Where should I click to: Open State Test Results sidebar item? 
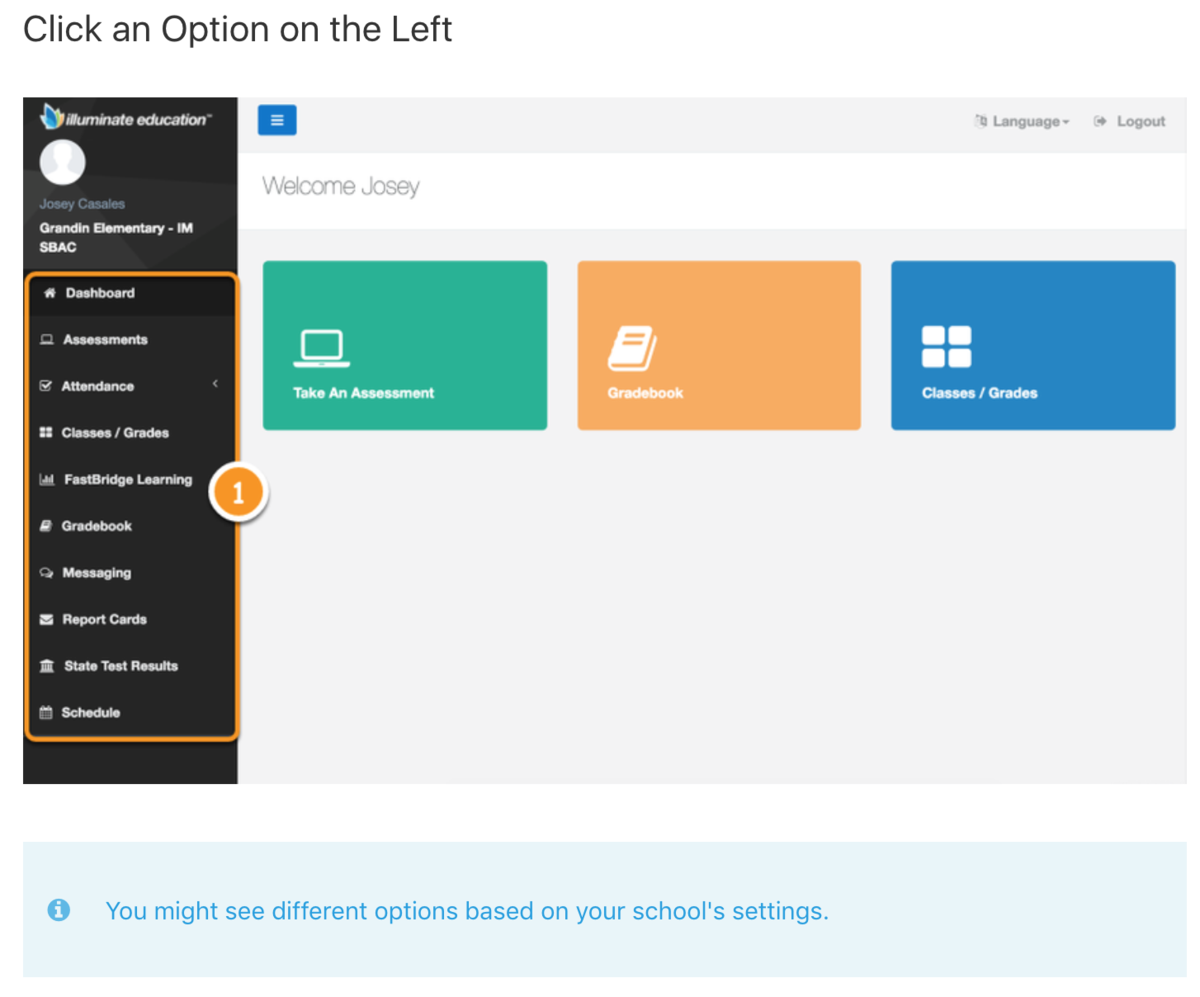coord(131,666)
